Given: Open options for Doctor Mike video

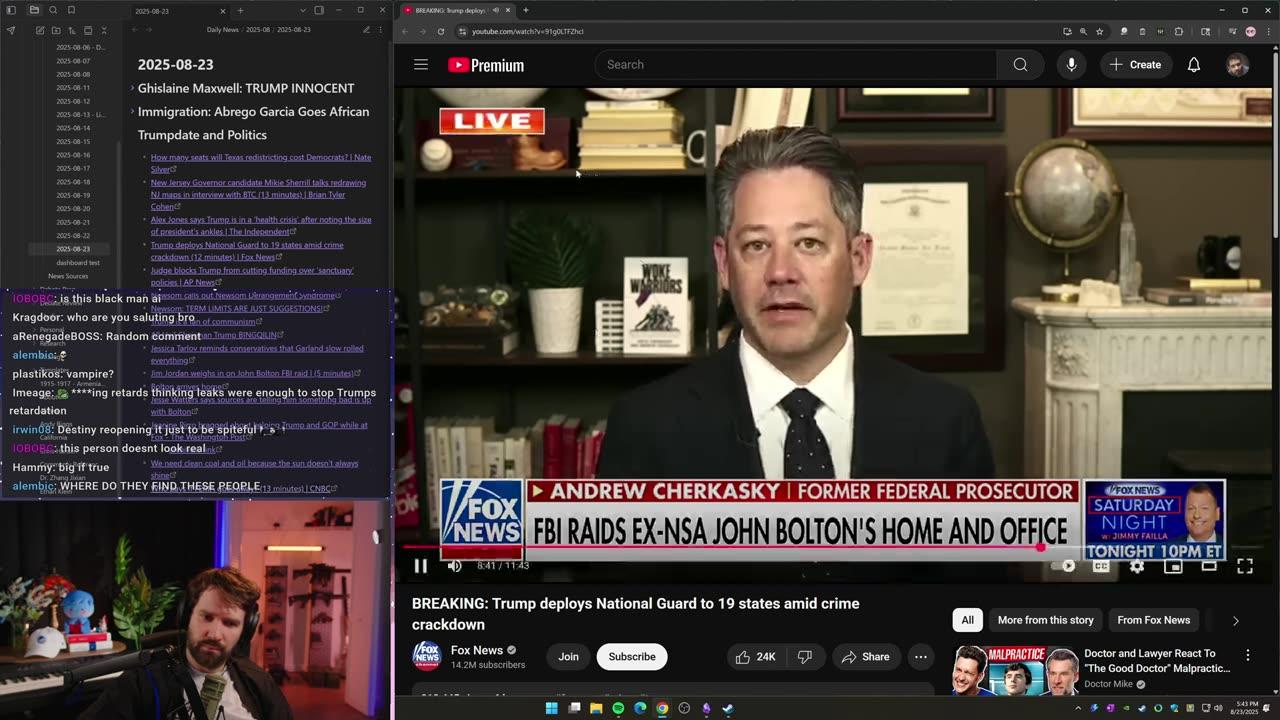Looking at the screenshot, I should point(1247,655).
